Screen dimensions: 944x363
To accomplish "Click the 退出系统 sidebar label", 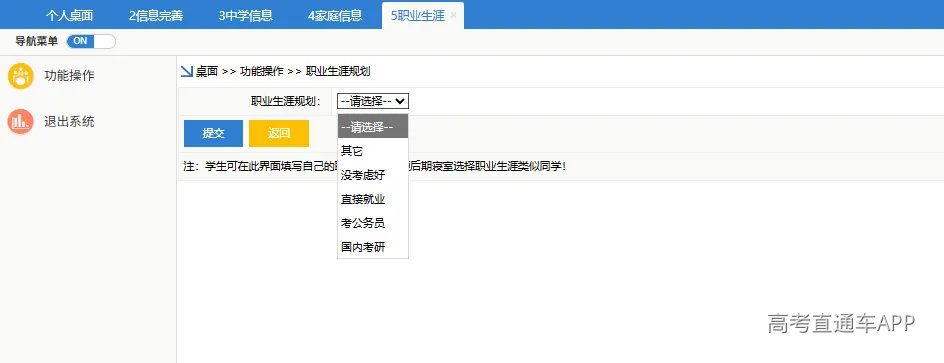I will tap(69, 122).
